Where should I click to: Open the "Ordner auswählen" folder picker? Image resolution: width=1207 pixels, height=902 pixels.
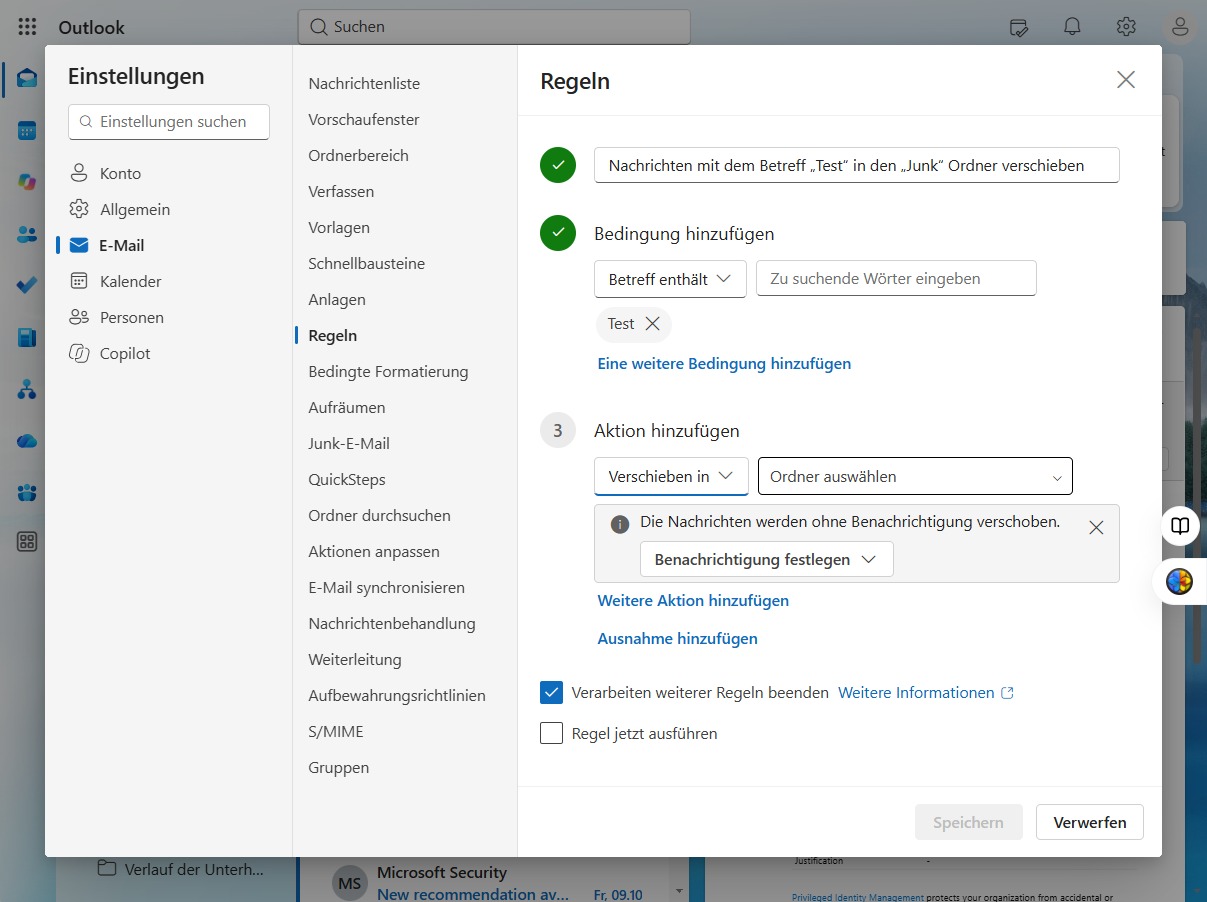tap(915, 476)
